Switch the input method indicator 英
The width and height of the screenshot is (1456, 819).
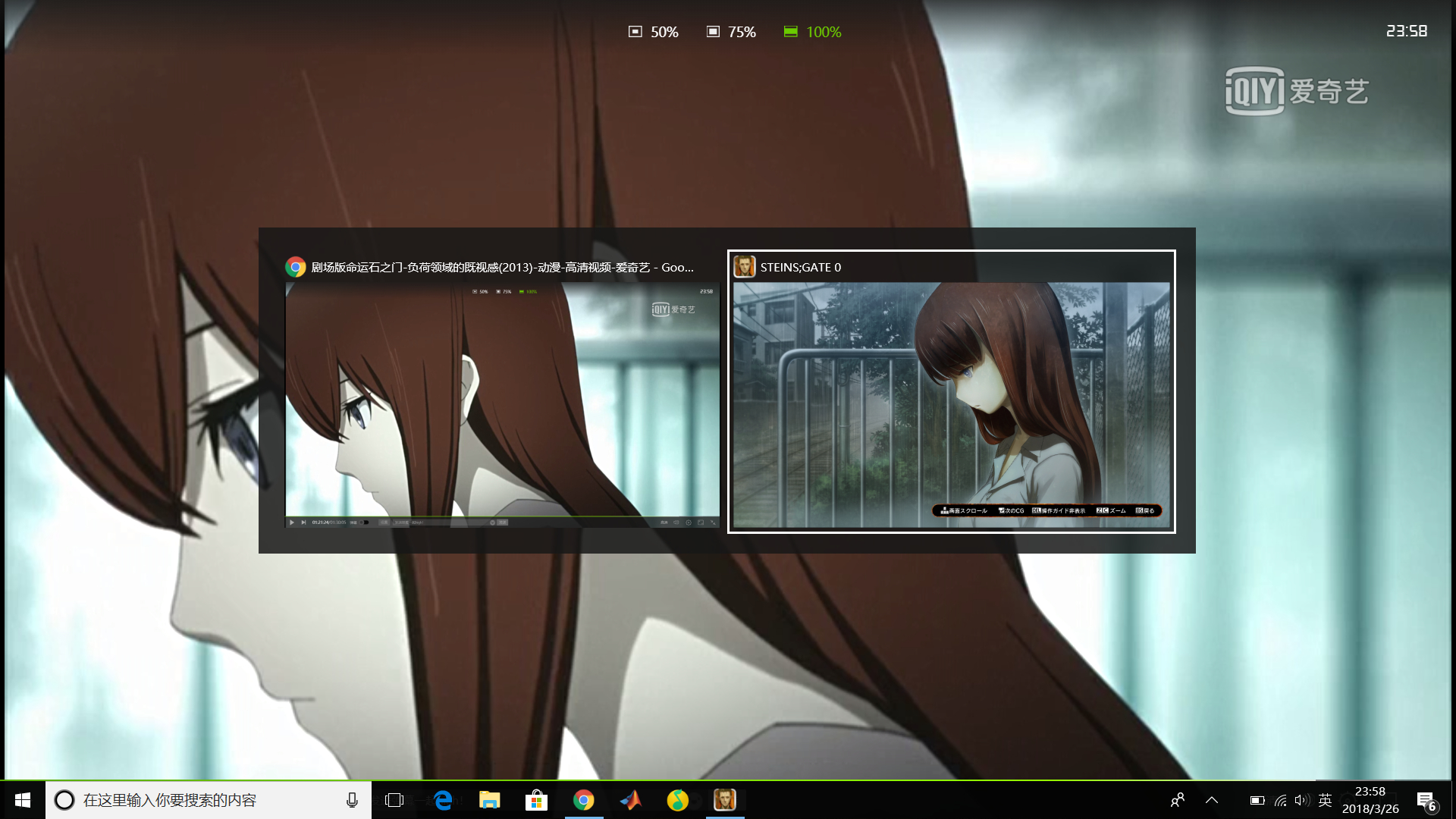pos(1326,800)
